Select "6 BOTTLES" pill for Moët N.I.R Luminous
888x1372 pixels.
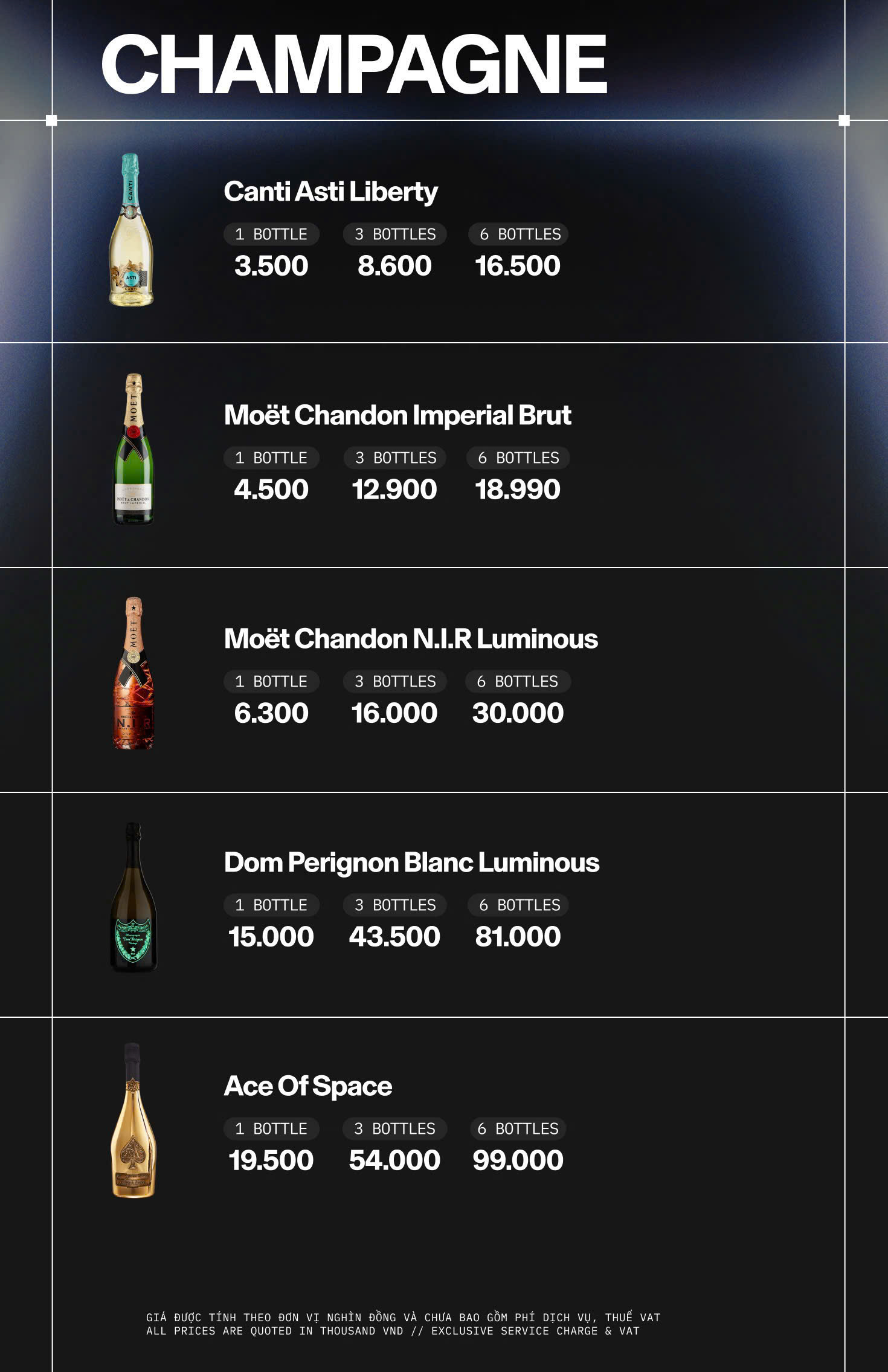[518, 682]
